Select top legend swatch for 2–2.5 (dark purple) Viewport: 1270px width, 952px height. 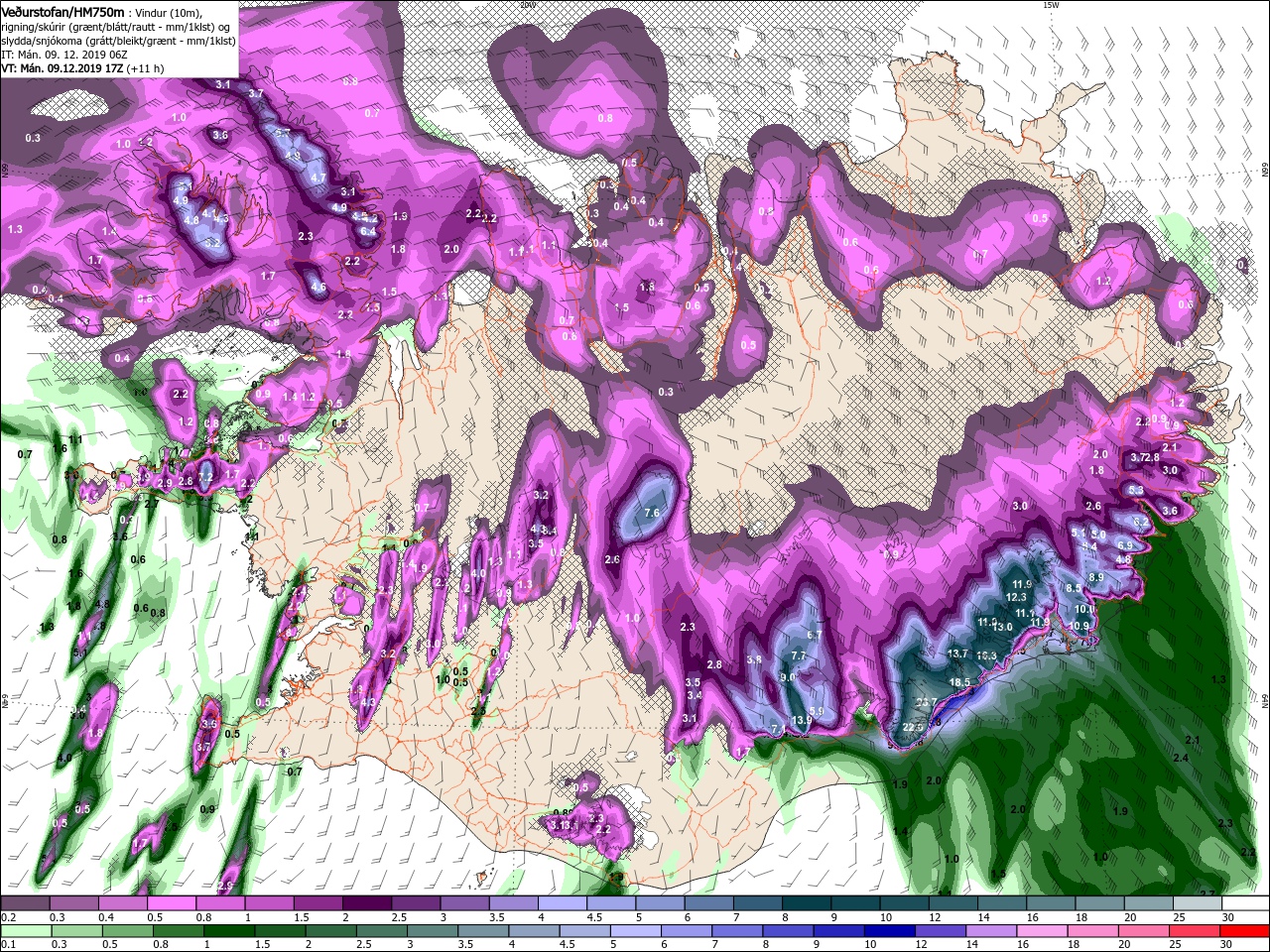(366, 903)
